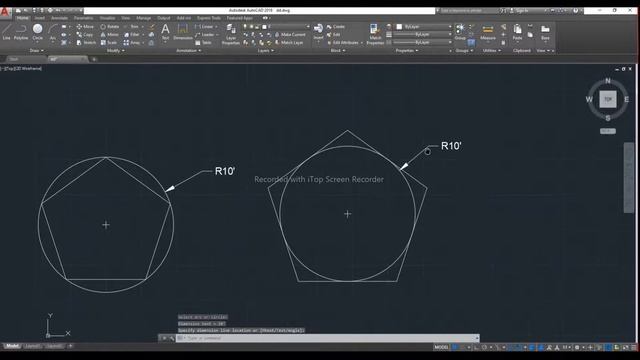
Task: Open the object color ByLayer dropdown
Action: pyautogui.click(x=423, y=27)
